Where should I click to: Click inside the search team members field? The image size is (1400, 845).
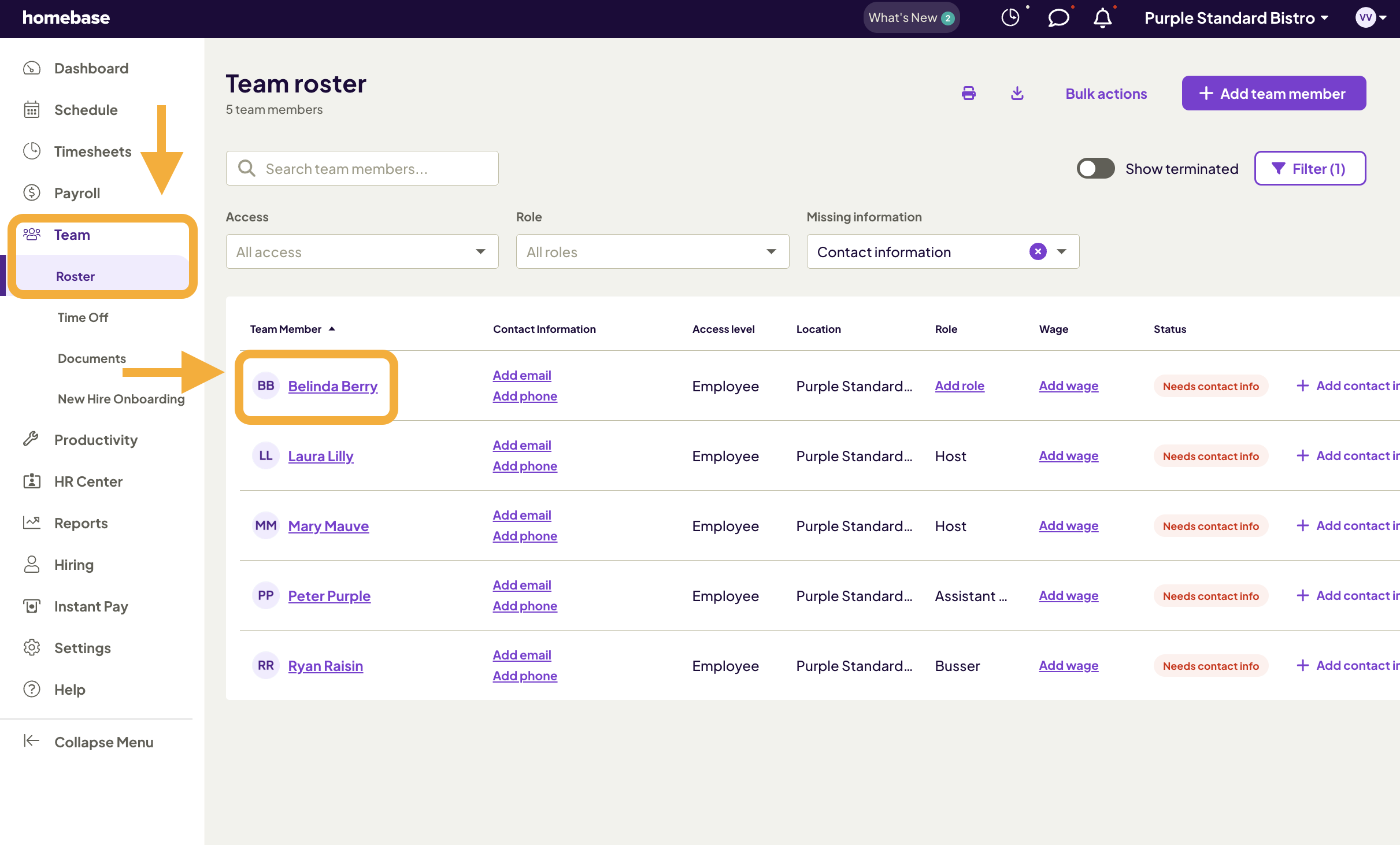click(x=361, y=168)
